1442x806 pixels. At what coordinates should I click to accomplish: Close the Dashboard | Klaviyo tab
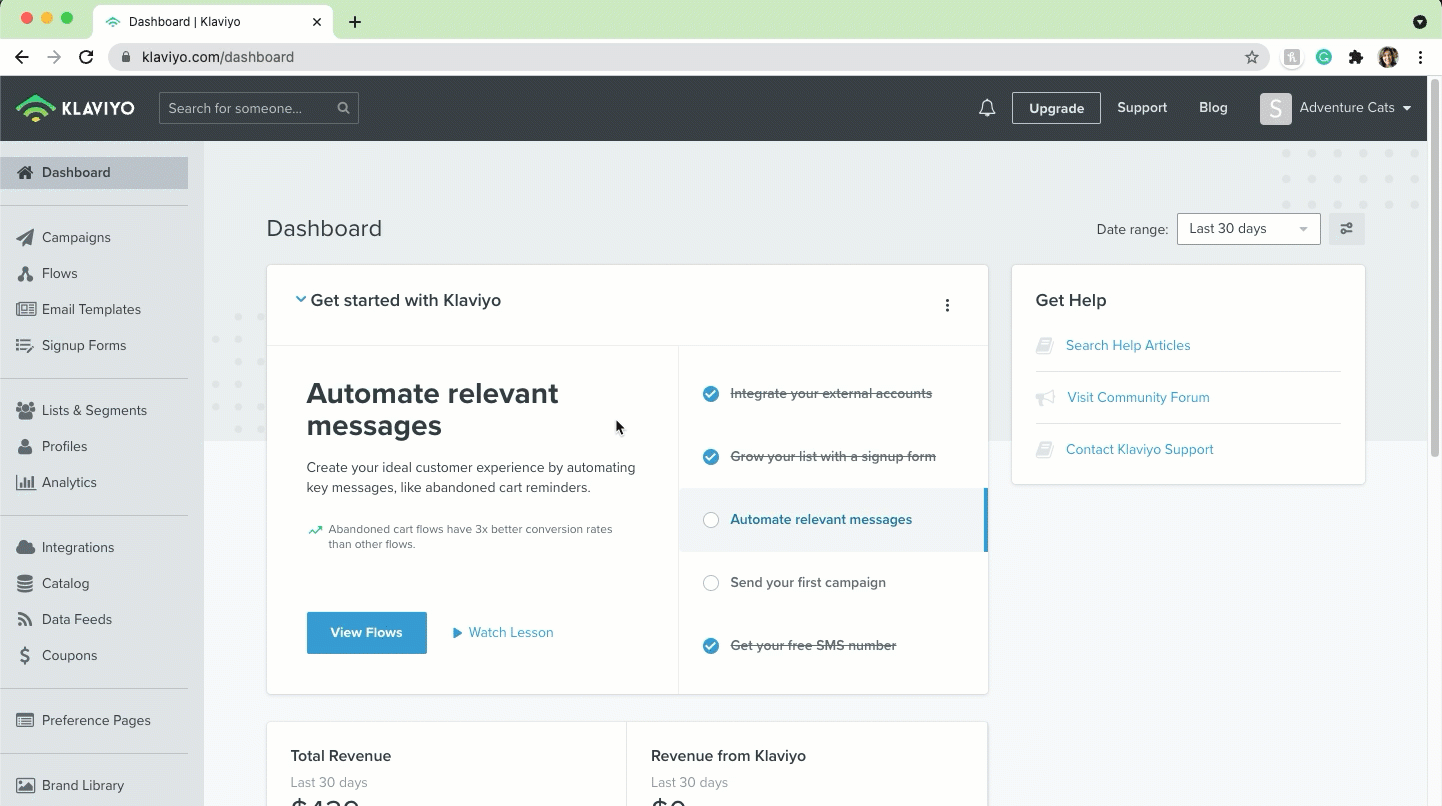[317, 21]
